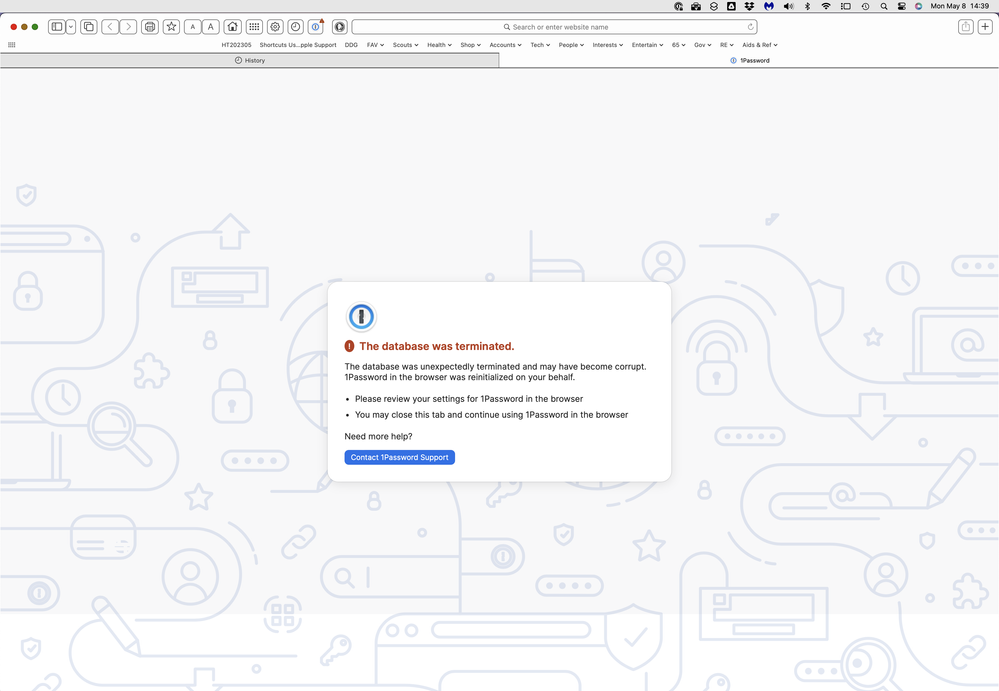Click the print toolbar icon
Screen dimensions: 999x691
point(150,27)
